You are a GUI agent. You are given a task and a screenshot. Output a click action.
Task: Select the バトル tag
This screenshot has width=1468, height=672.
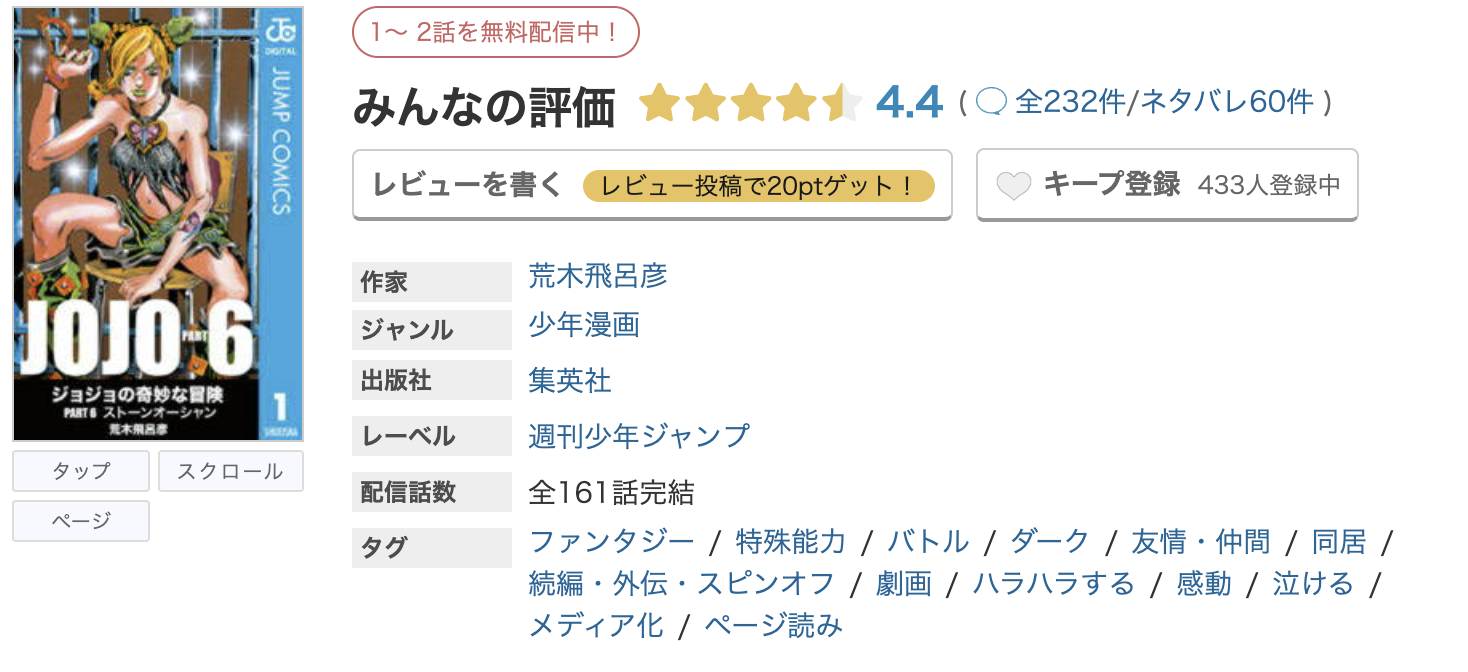coord(929,541)
